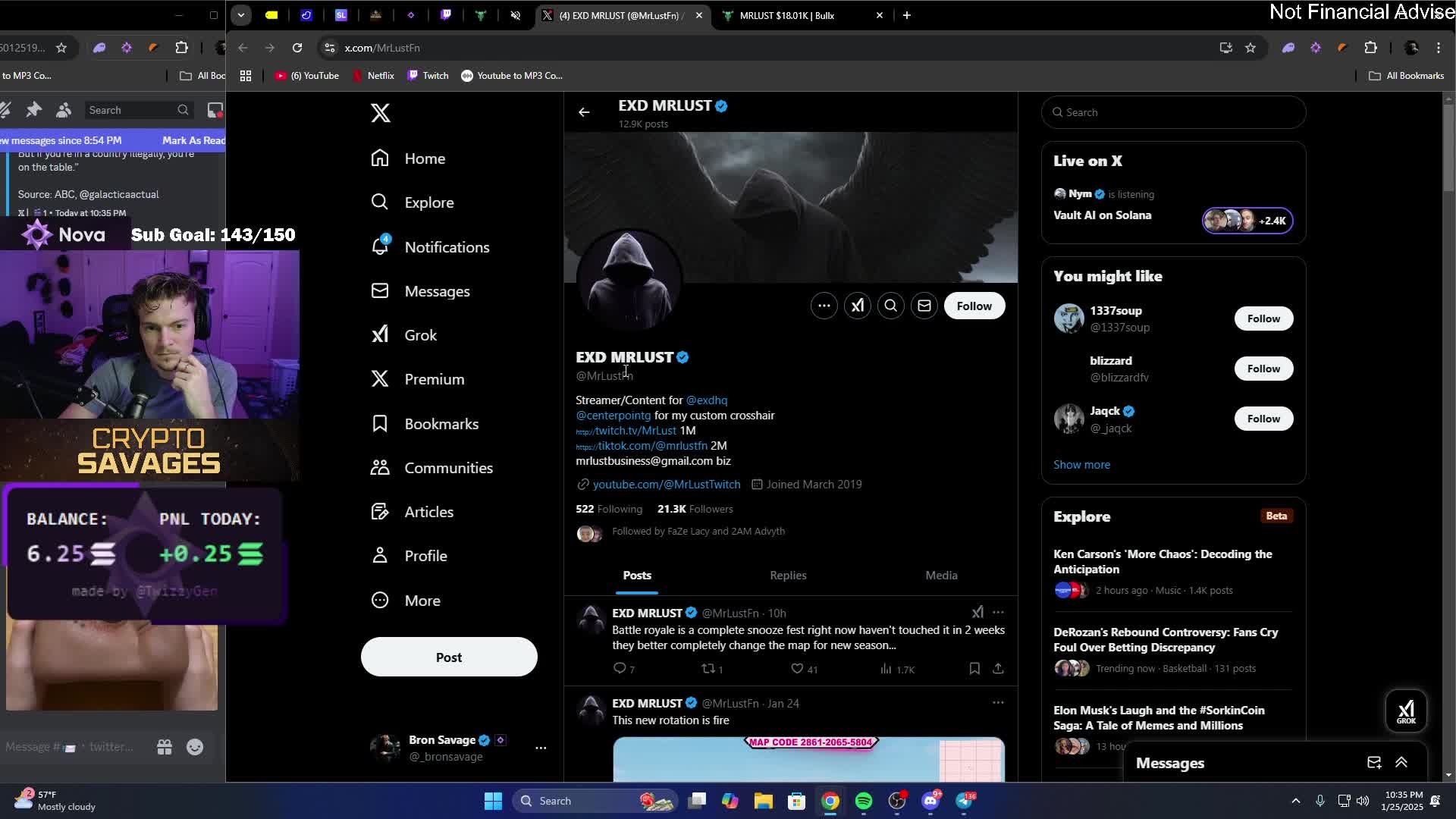Switch to the Replies tab
Image resolution: width=1456 pixels, height=819 pixels.
(x=789, y=576)
